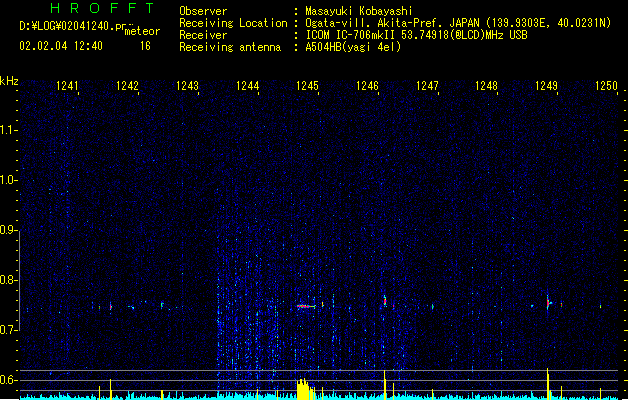This screenshot has width=629, height=400.
Task: Click the 1247 time axis marker
Action: [427, 85]
